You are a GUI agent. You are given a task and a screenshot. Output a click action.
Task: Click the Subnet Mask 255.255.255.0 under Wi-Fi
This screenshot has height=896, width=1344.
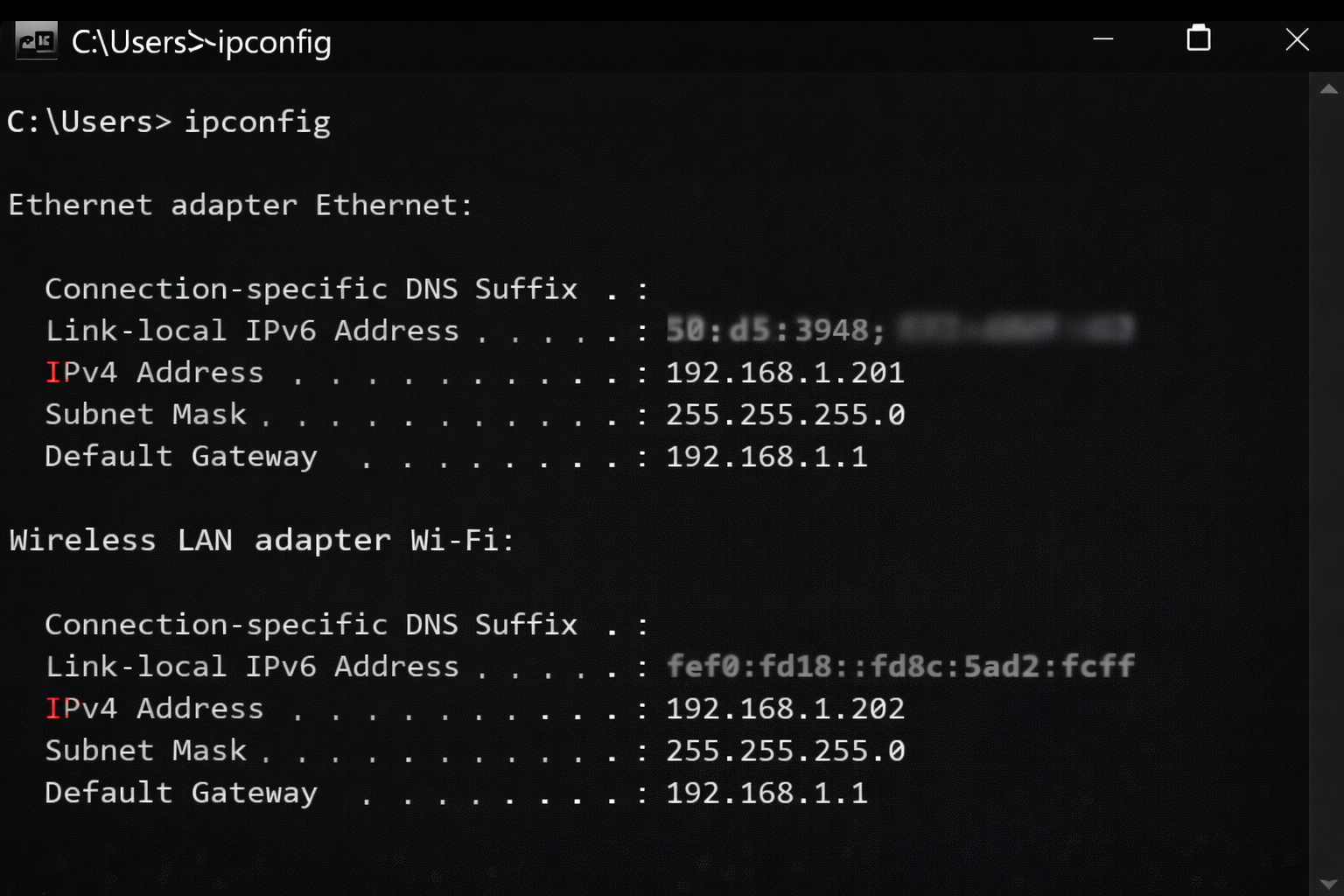pyautogui.click(x=785, y=750)
